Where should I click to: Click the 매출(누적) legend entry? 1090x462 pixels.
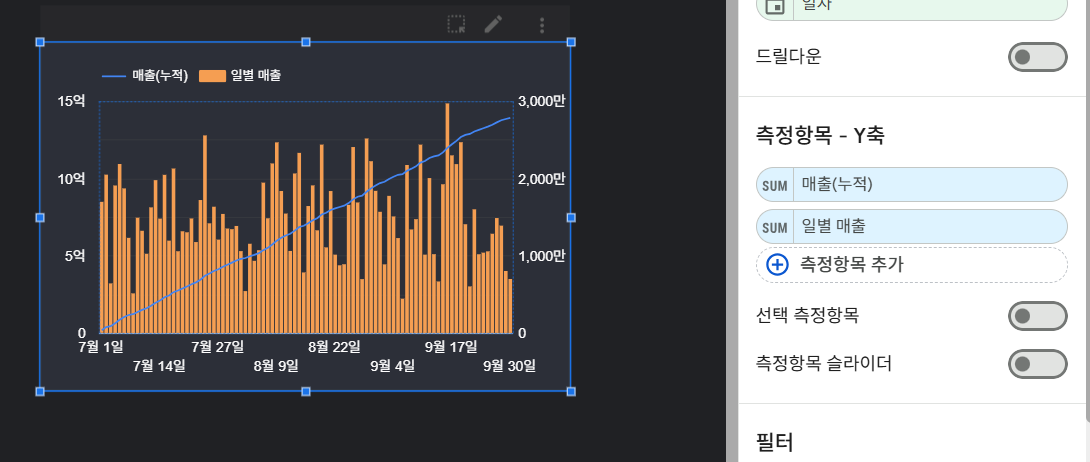[145, 76]
